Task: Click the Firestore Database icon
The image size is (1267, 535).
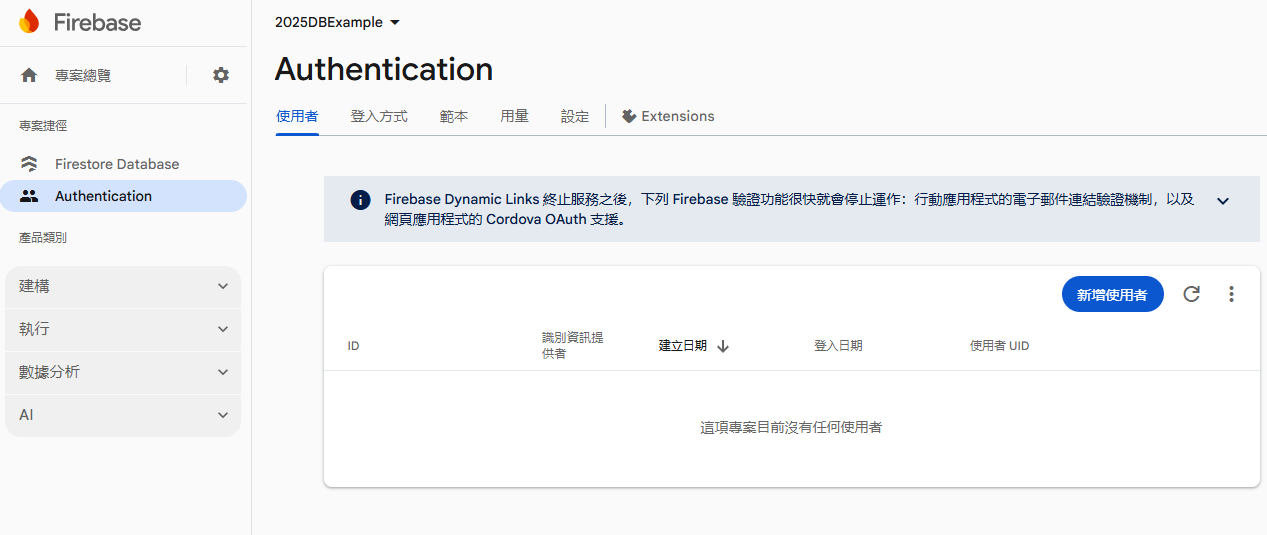Action: (29, 164)
